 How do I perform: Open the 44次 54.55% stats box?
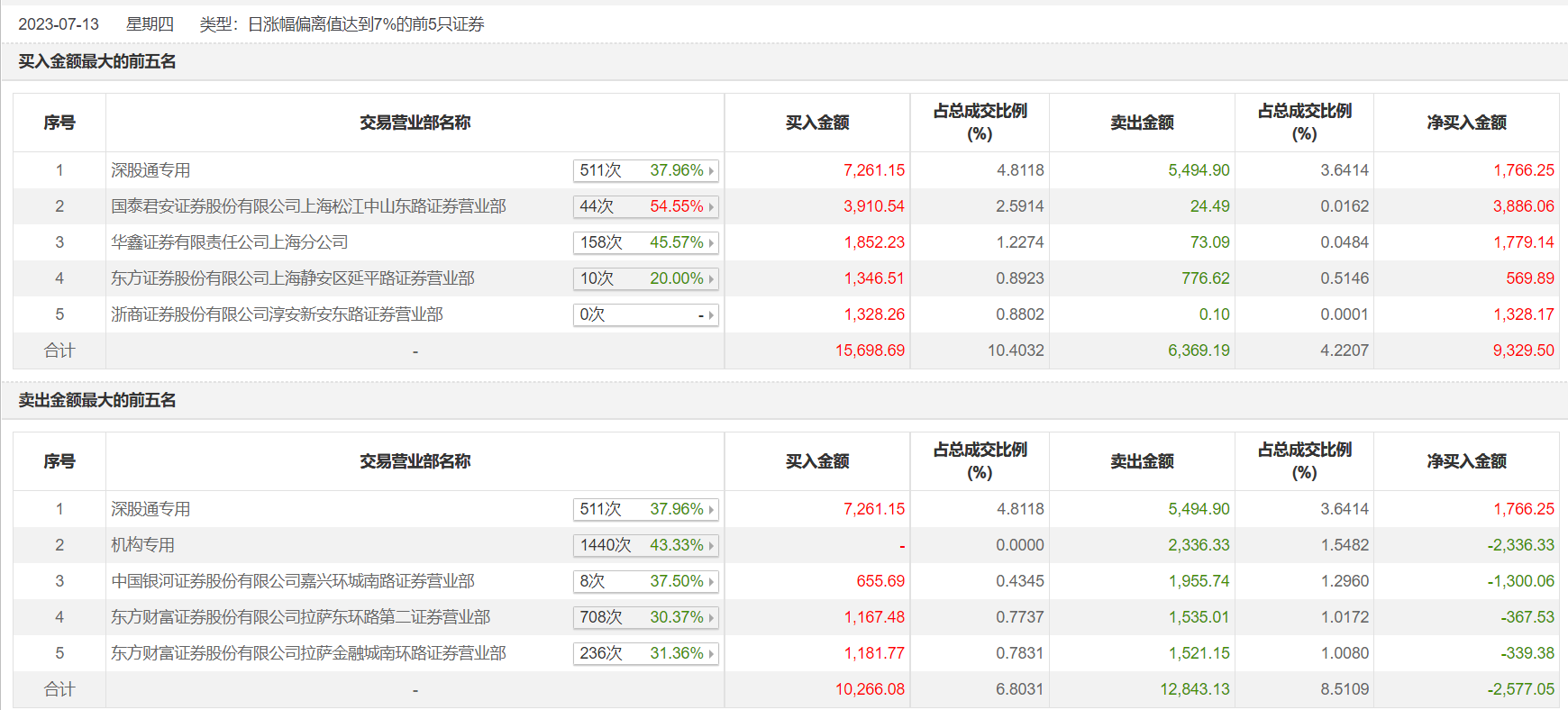645,206
